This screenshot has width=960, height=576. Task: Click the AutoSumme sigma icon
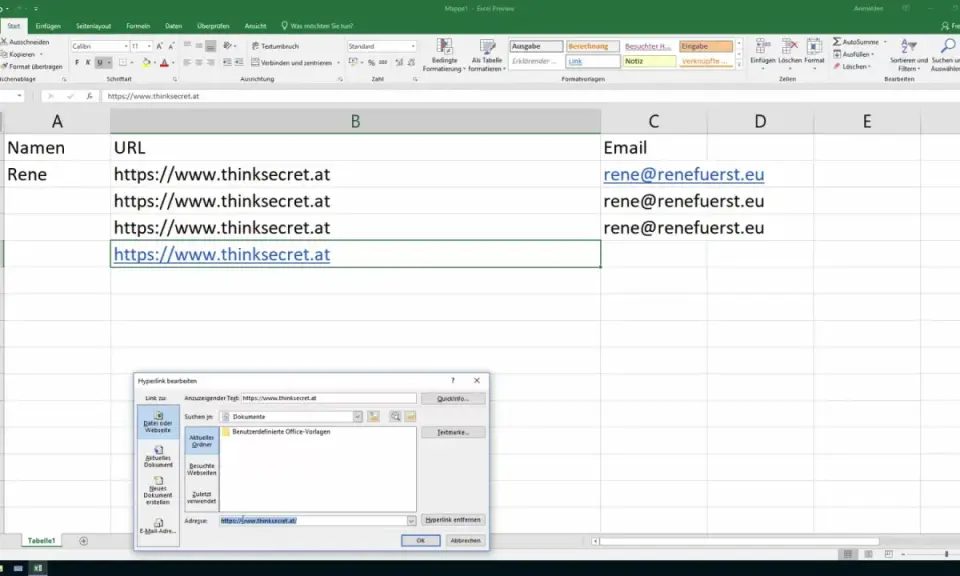837,42
